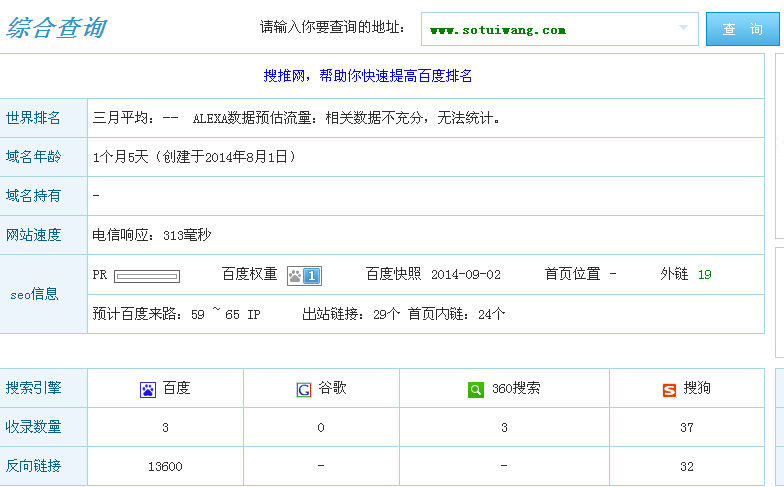Viewport: 784px width, 487px height.
Task: Click the 360搜索 column header text
Action: click(516, 388)
